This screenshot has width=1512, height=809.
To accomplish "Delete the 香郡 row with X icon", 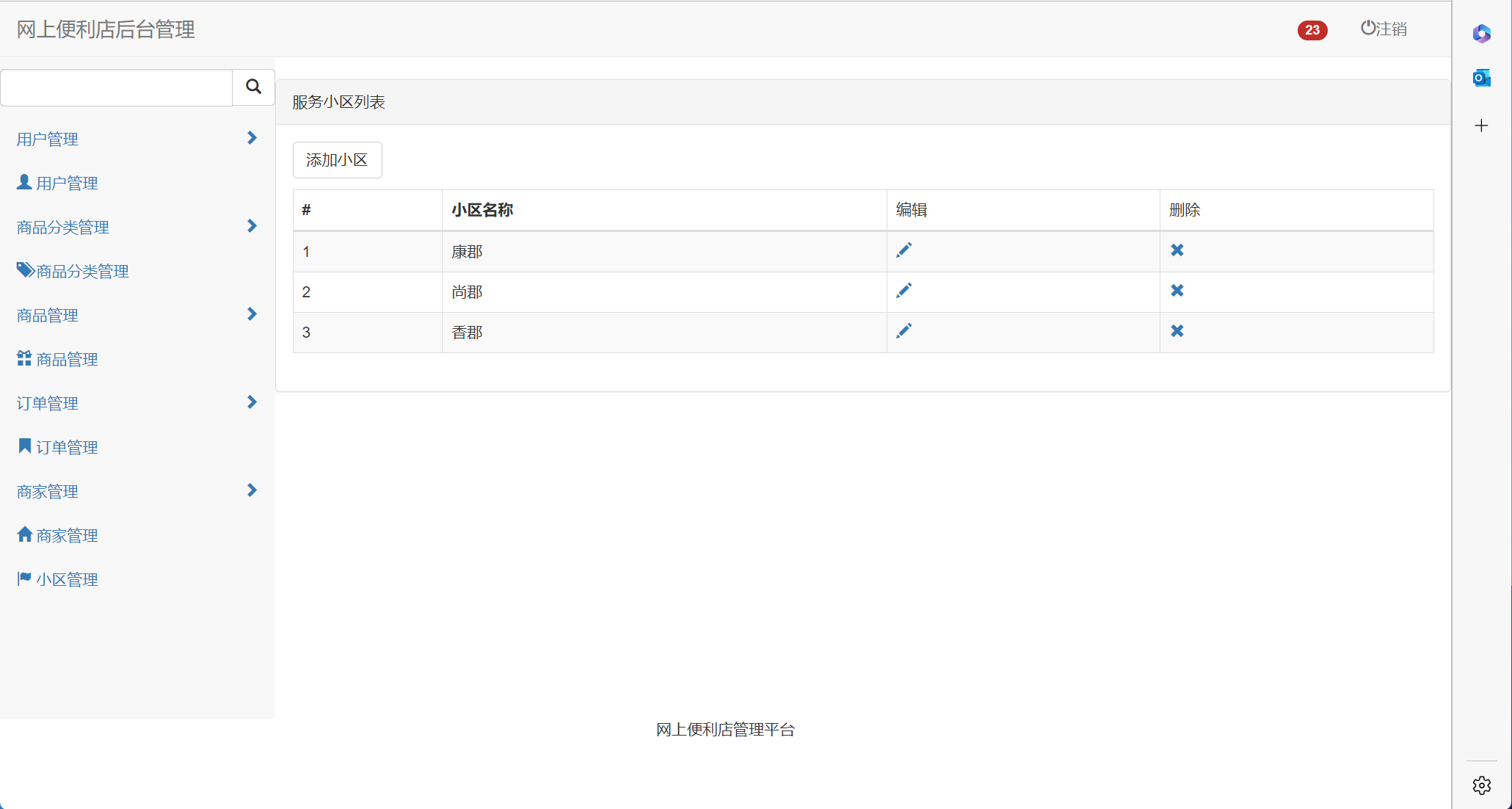I will (1177, 331).
